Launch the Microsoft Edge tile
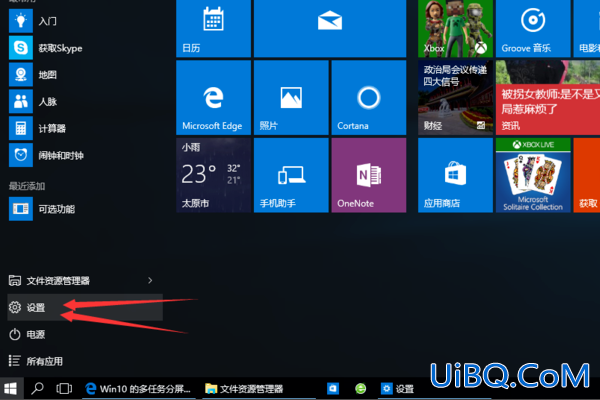Image resolution: width=600 pixels, height=400 pixels. click(213, 98)
